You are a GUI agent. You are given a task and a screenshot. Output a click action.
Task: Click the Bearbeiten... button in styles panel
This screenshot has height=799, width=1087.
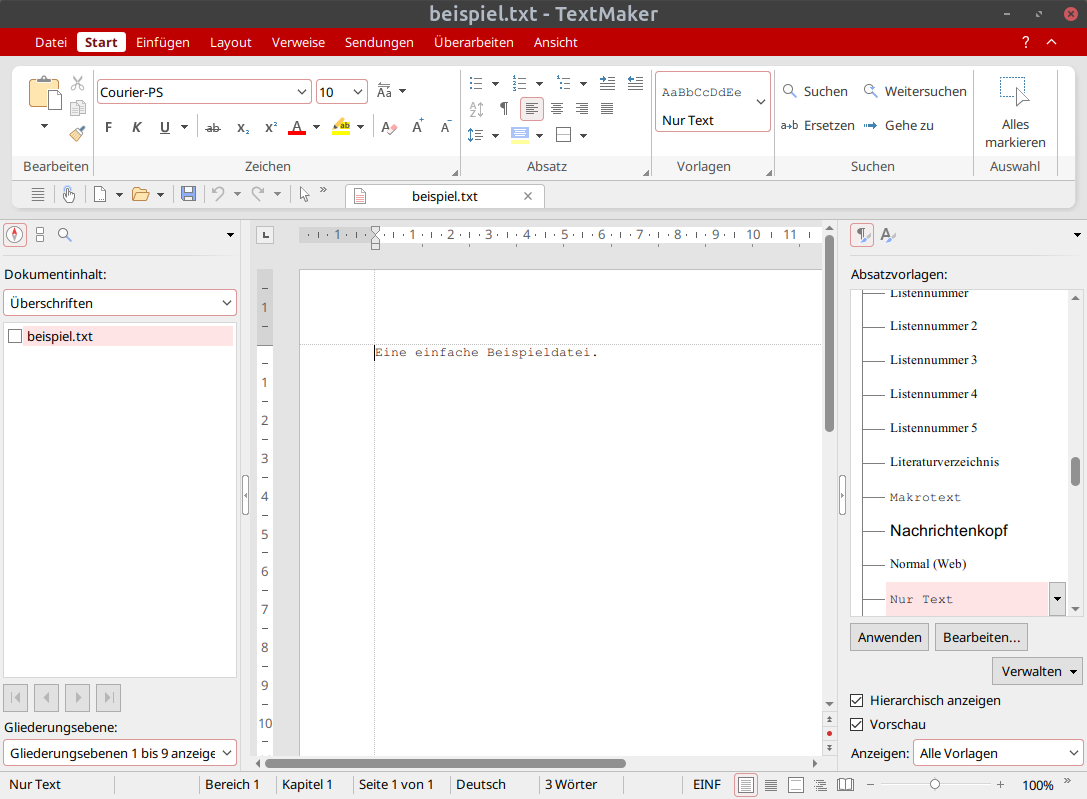(x=981, y=638)
